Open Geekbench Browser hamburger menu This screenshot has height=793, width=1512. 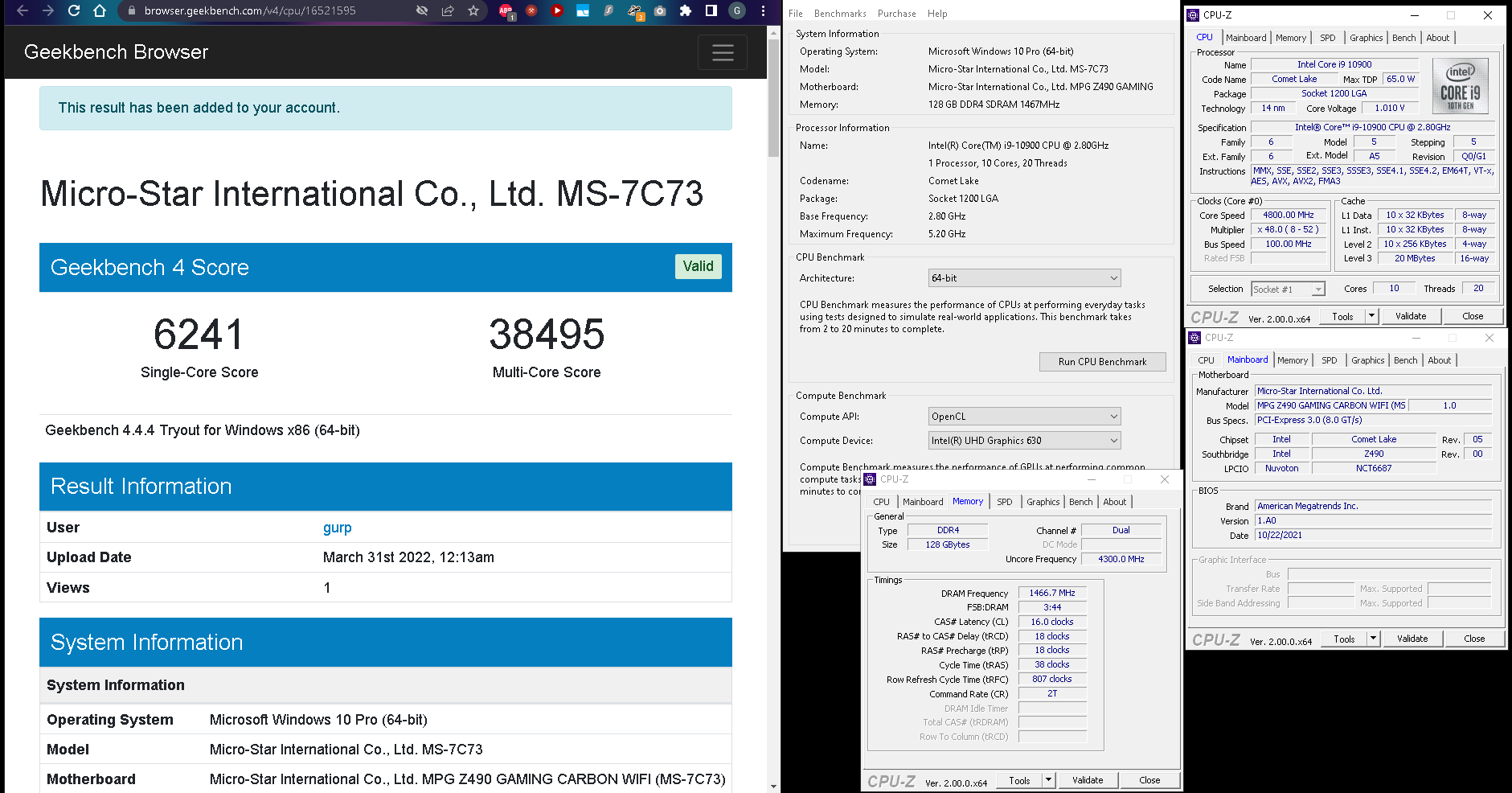tap(723, 52)
